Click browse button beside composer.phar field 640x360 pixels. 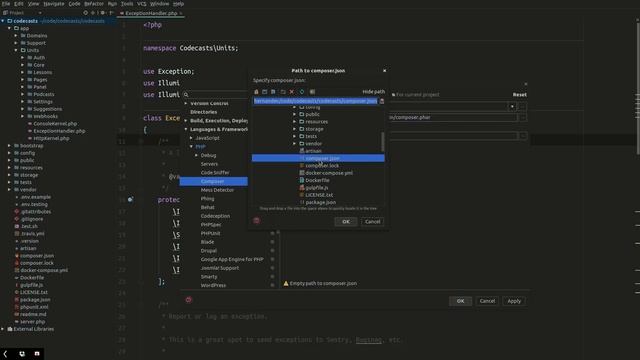522,118
